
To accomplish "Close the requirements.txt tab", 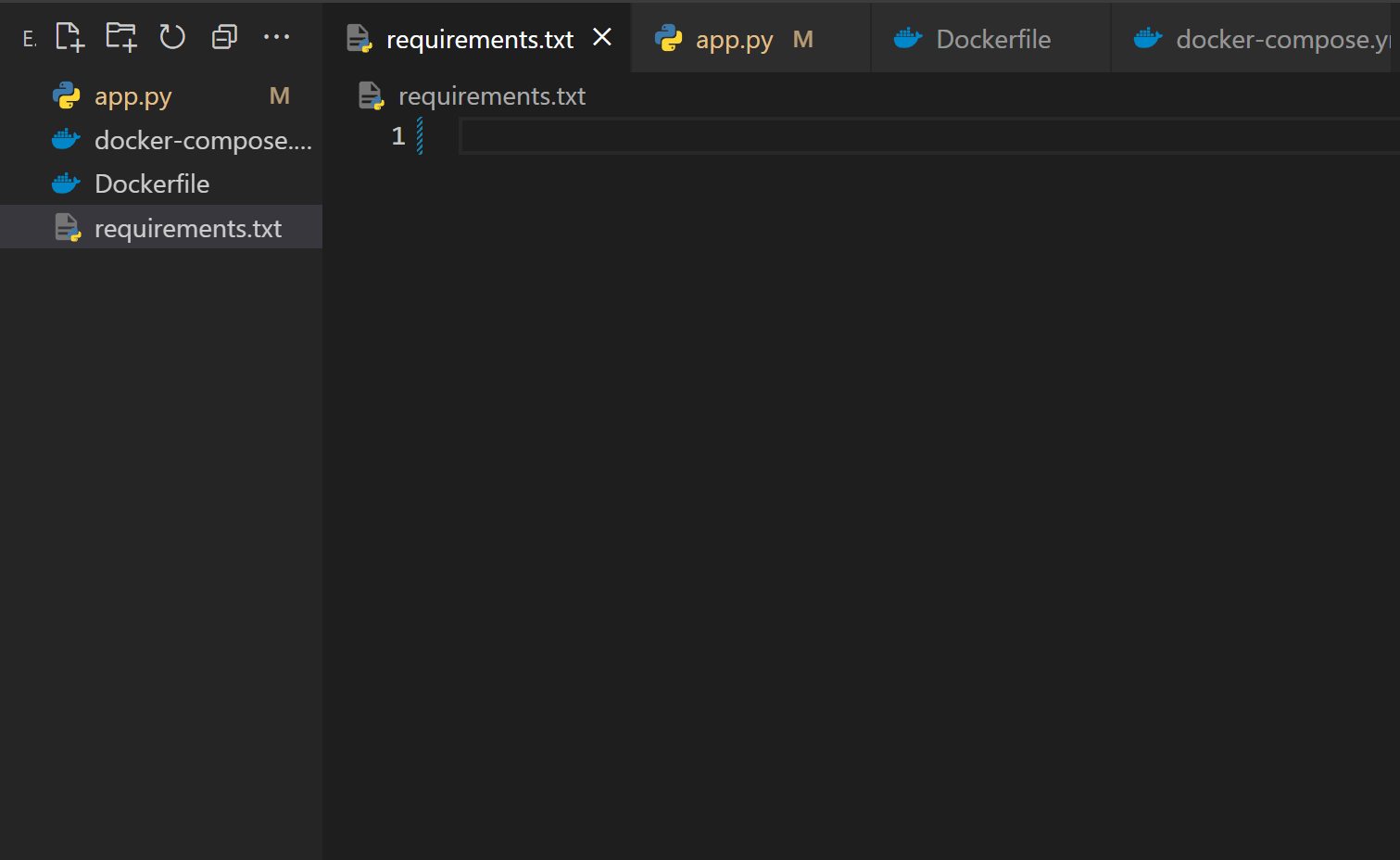I will click(x=602, y=38).
